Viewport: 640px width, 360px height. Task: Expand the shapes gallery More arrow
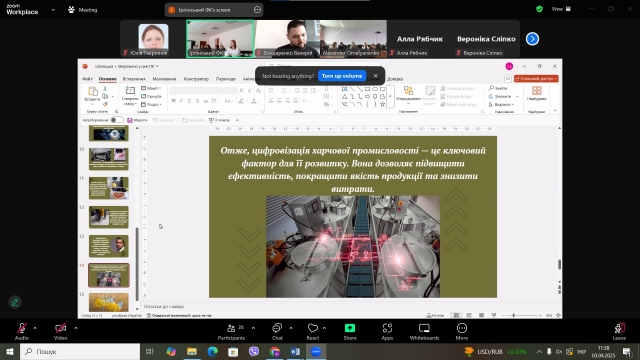pos(390,97)
